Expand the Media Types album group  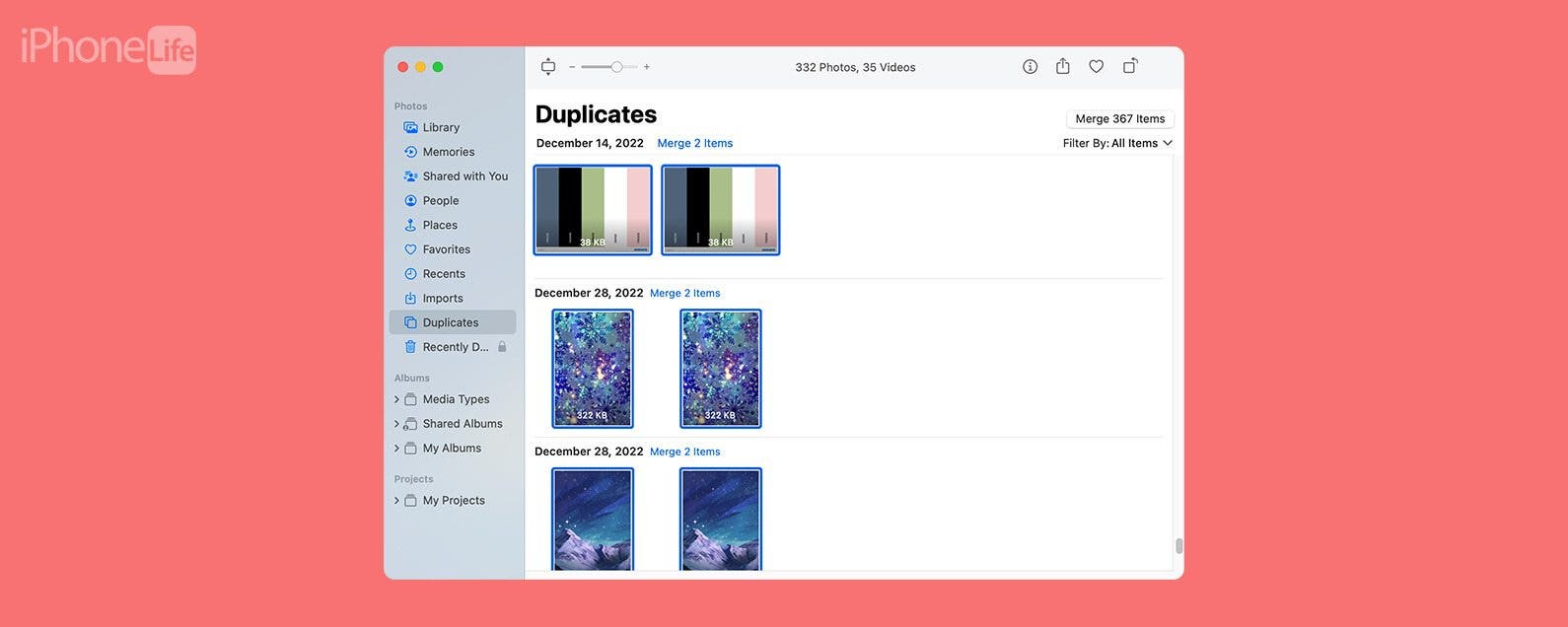point(396,399)
